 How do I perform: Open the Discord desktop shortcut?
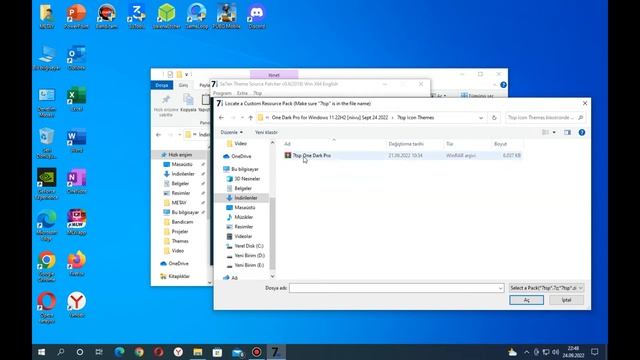[x=256, y=16]
